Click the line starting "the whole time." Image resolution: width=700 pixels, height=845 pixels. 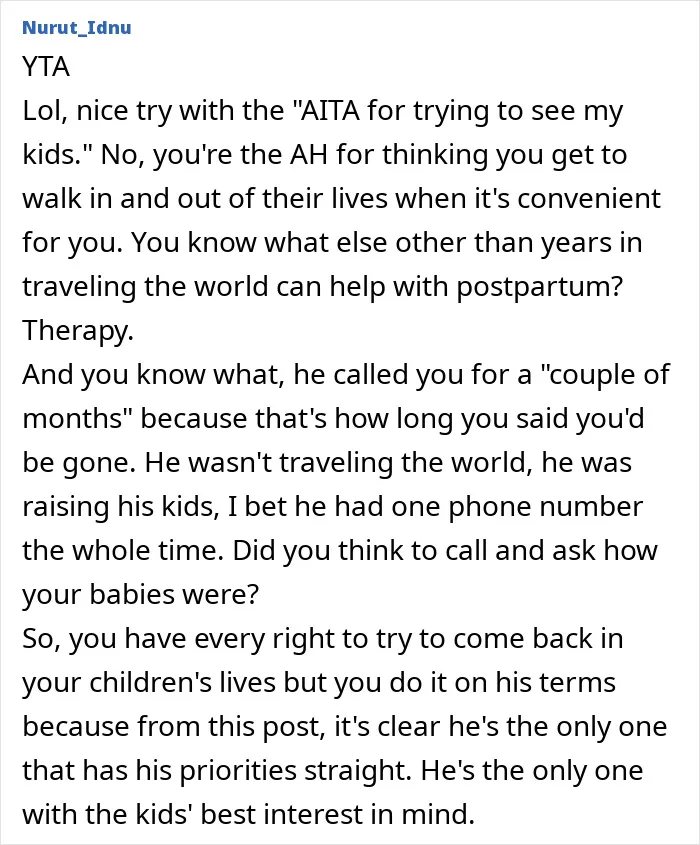coord(339,551)
